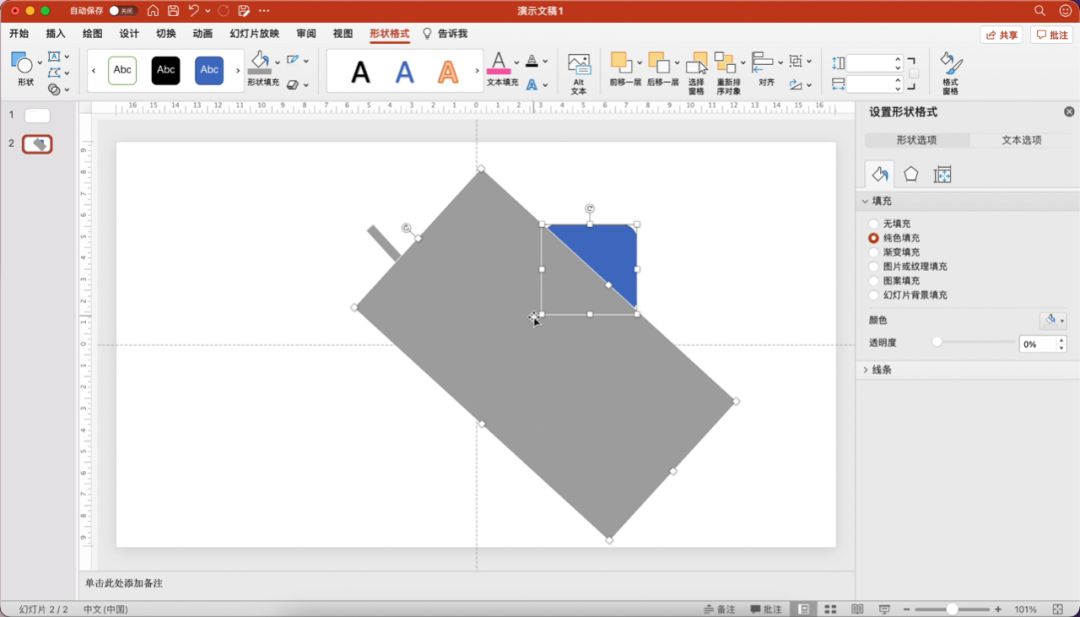Open the Insert (插入) ribbon tab
Image resolution: width=1080 pixels, height=617 pixels.
[x=55, y=34]
